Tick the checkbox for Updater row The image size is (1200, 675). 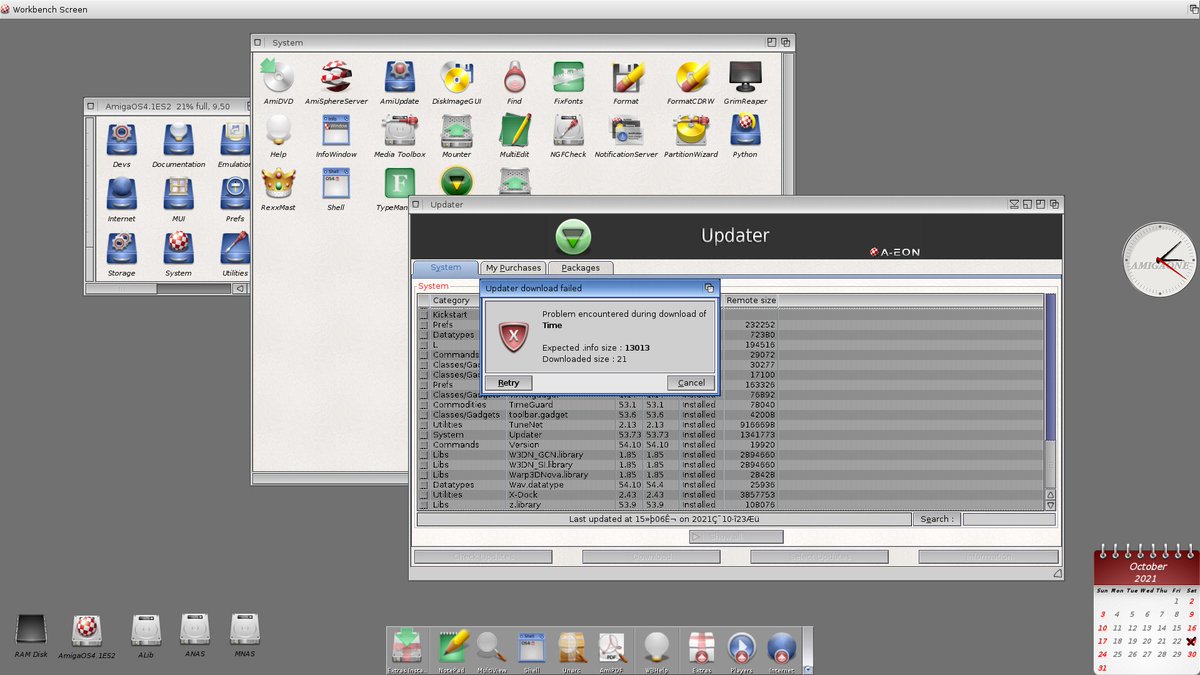(424, 435)
